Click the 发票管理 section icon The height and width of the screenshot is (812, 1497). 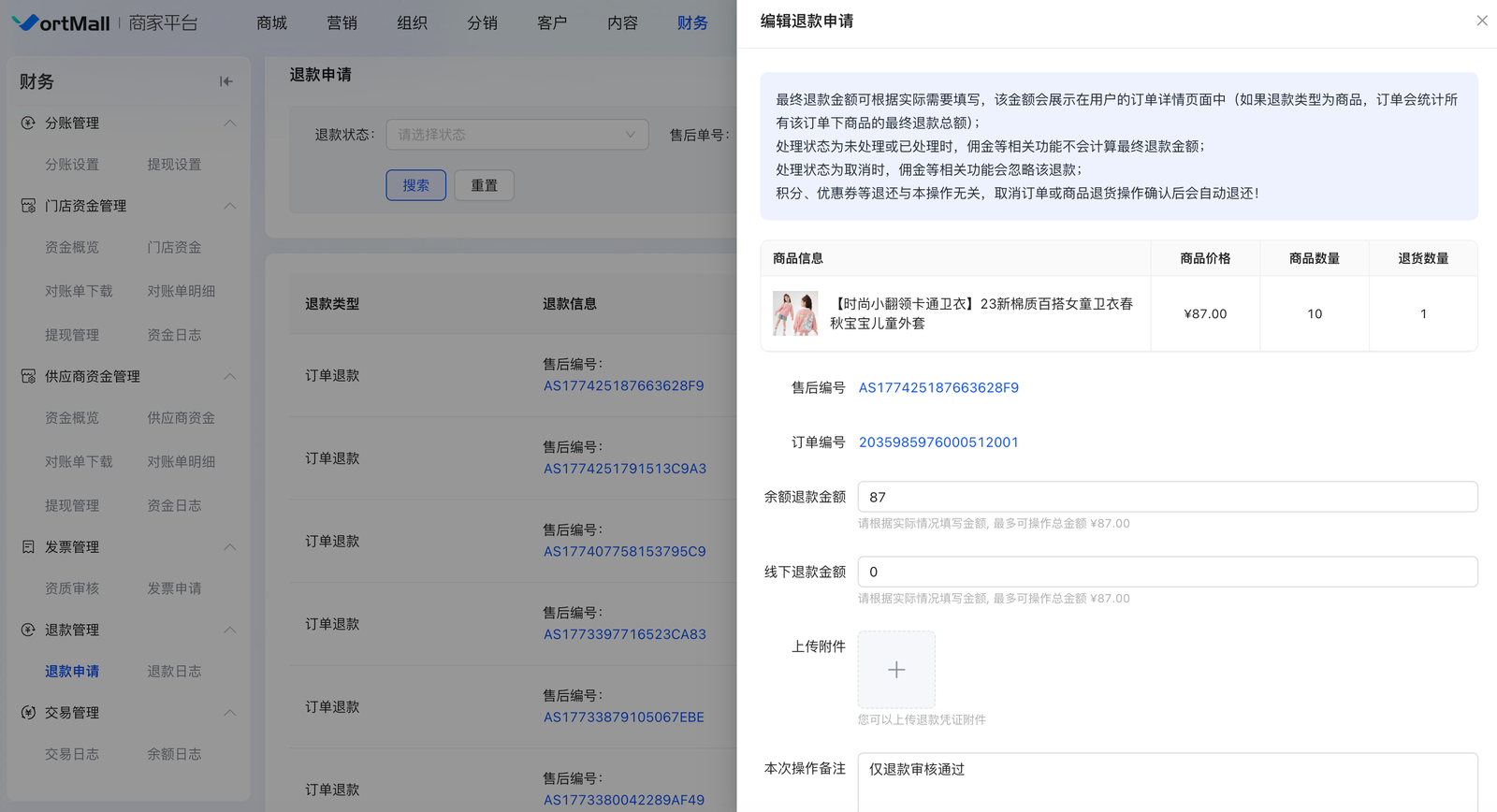[28, 547]
